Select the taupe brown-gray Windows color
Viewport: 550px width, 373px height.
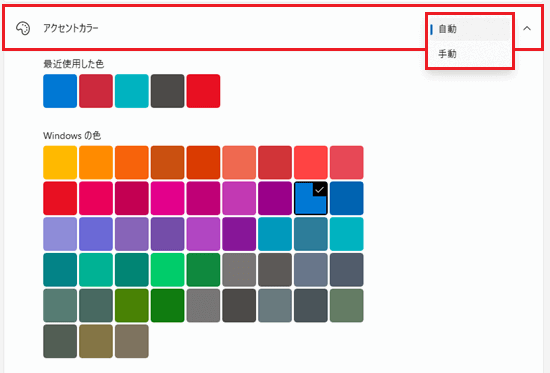pos(132,341)
